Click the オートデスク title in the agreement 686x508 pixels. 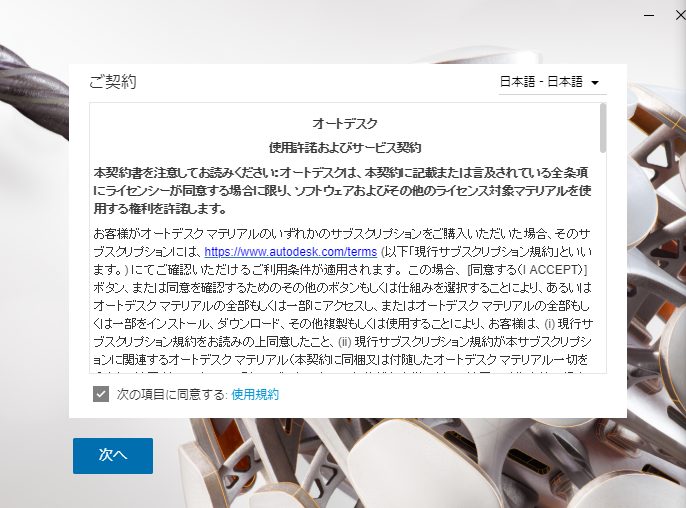click(x=345, y=124)
